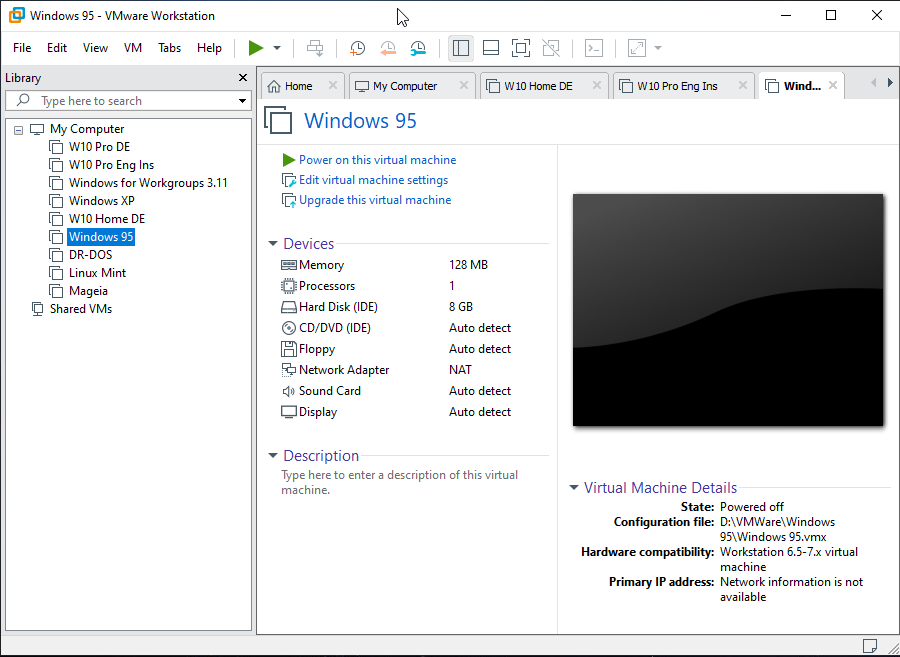900x657 pixels.
Task: Select Windows XP in Library
Action: click(102, 201)
